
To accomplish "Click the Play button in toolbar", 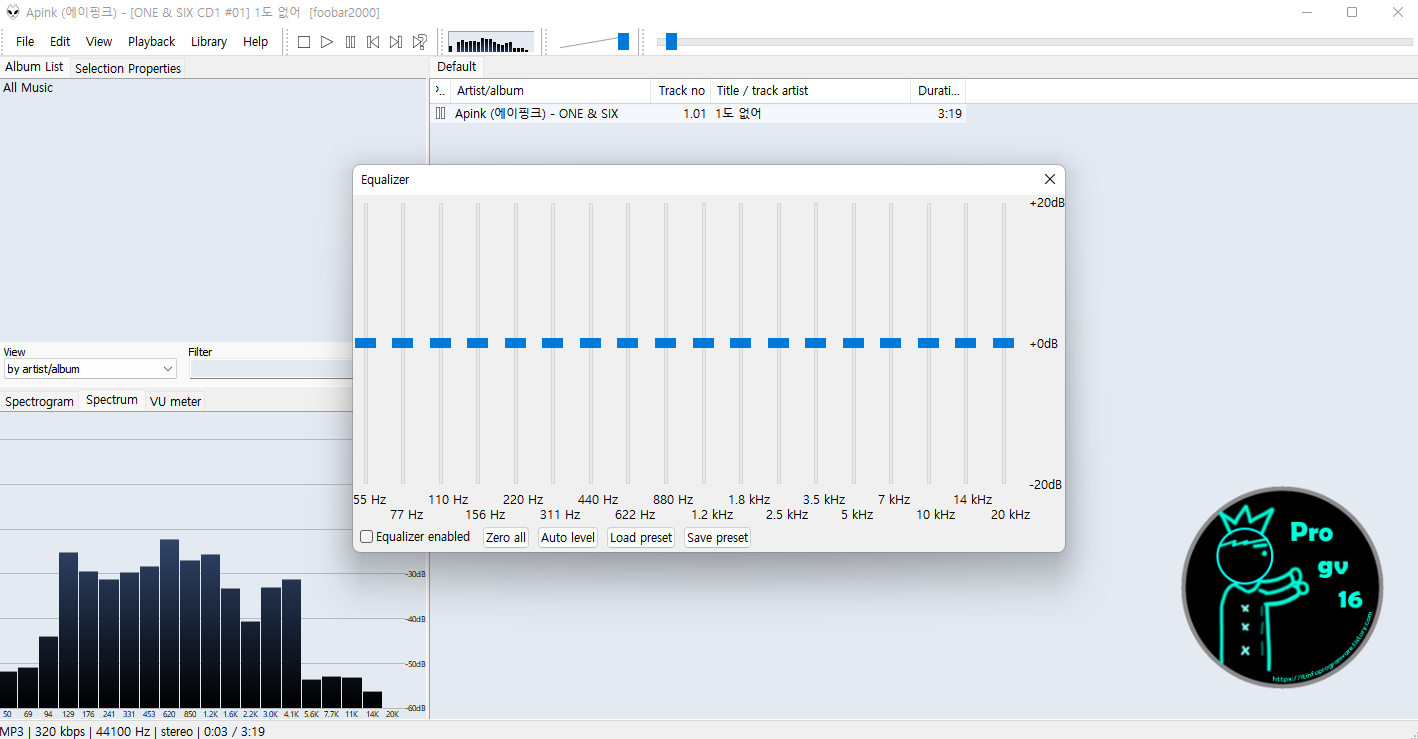I will point(327,42).
